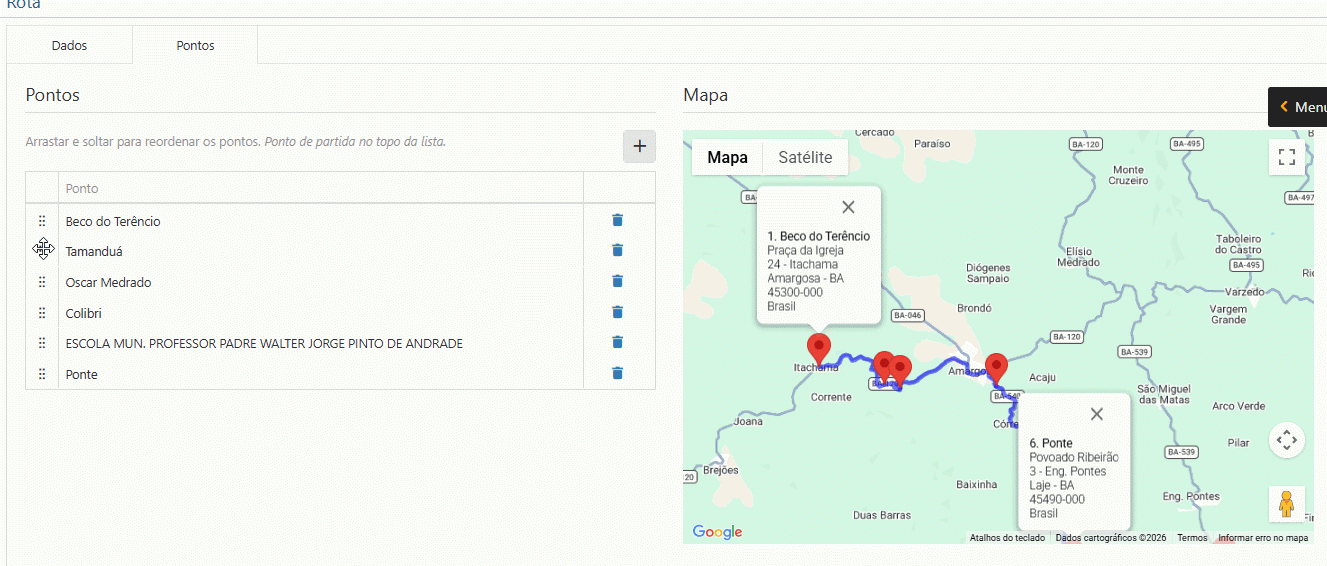Toggle fullscreen map view

pyautogui.click(x=1287, y=157)
